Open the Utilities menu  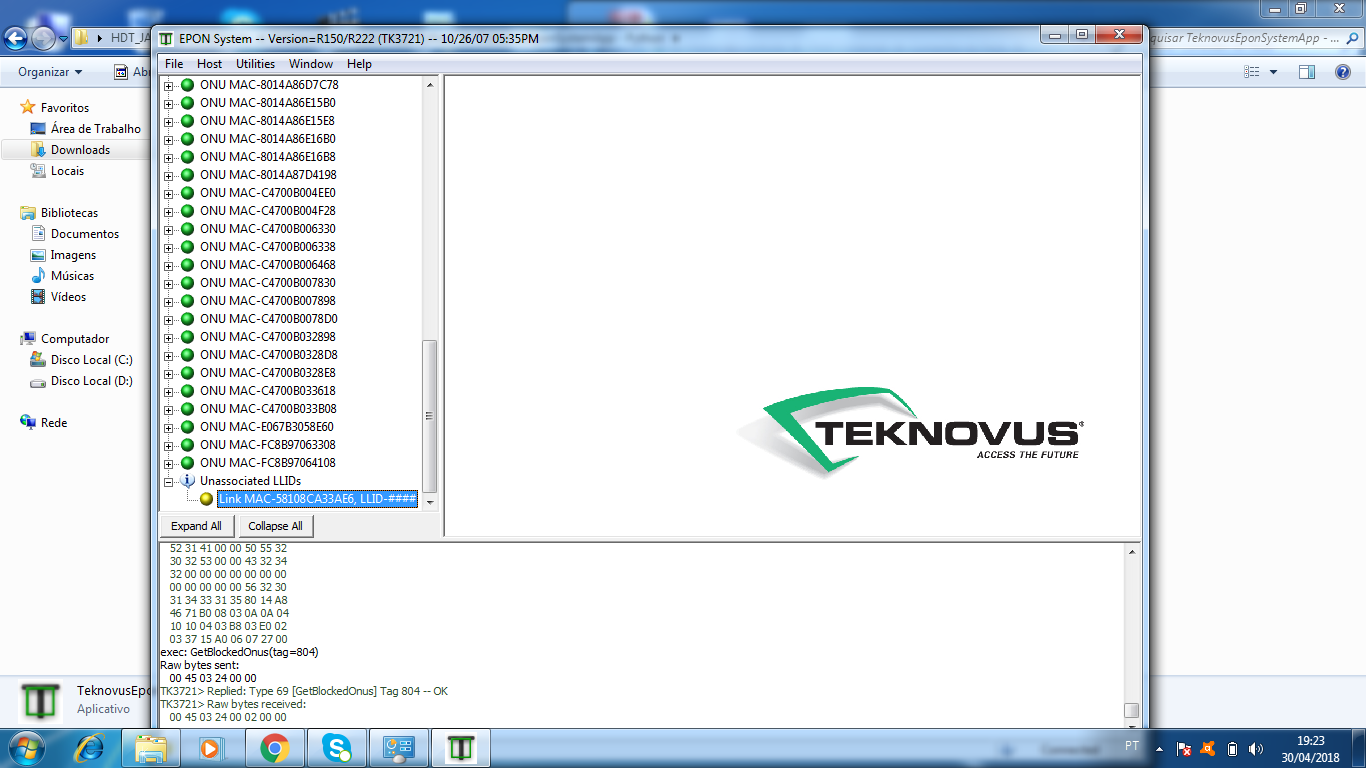click(x=255, y=64)
